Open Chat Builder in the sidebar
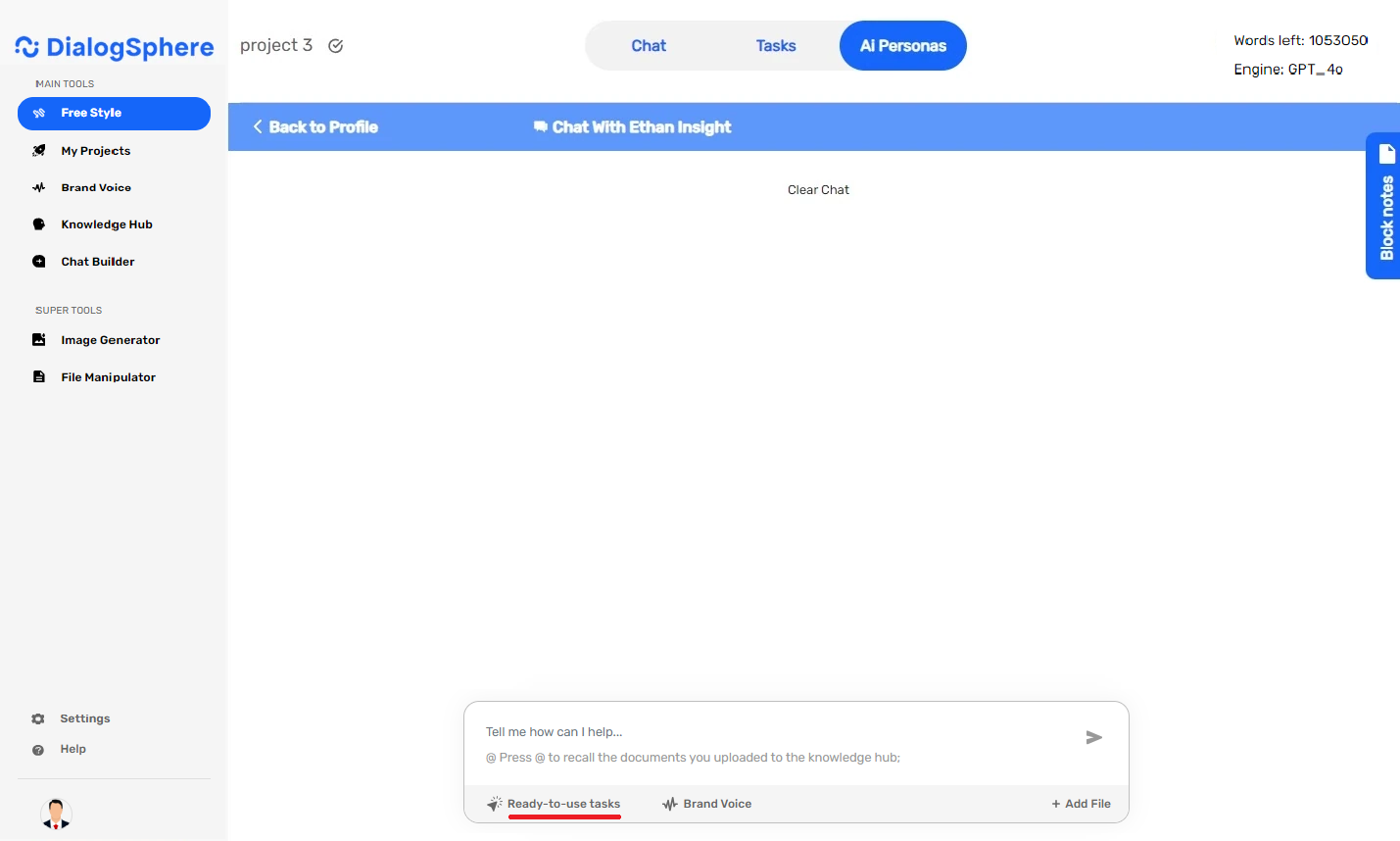Viewport: 1400px width, 841px height. tap(97, 262)
